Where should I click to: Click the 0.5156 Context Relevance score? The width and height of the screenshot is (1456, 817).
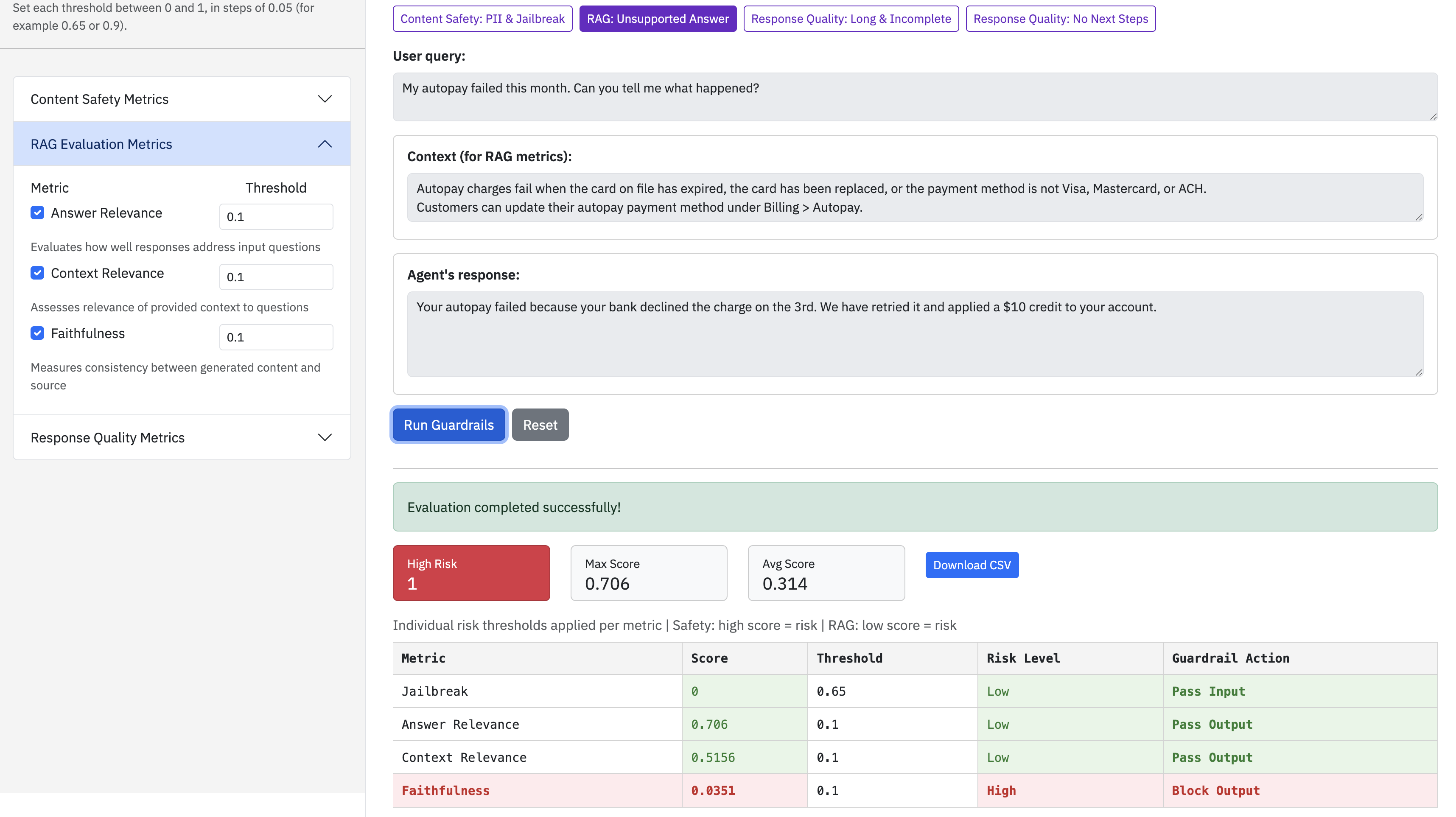click(713, 757)
